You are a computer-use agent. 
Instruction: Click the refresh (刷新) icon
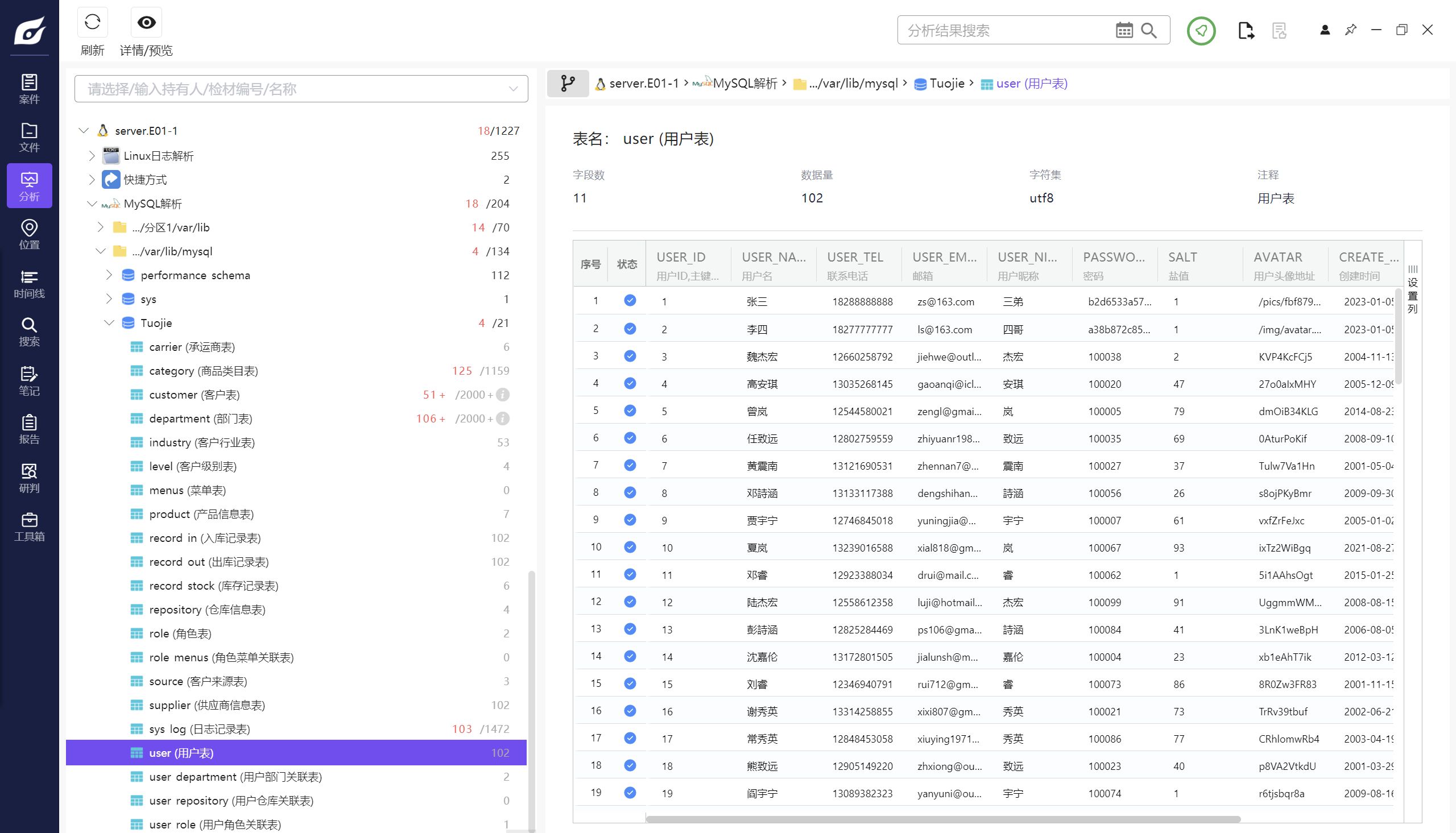pyautogui.click(x=92, y=23)
